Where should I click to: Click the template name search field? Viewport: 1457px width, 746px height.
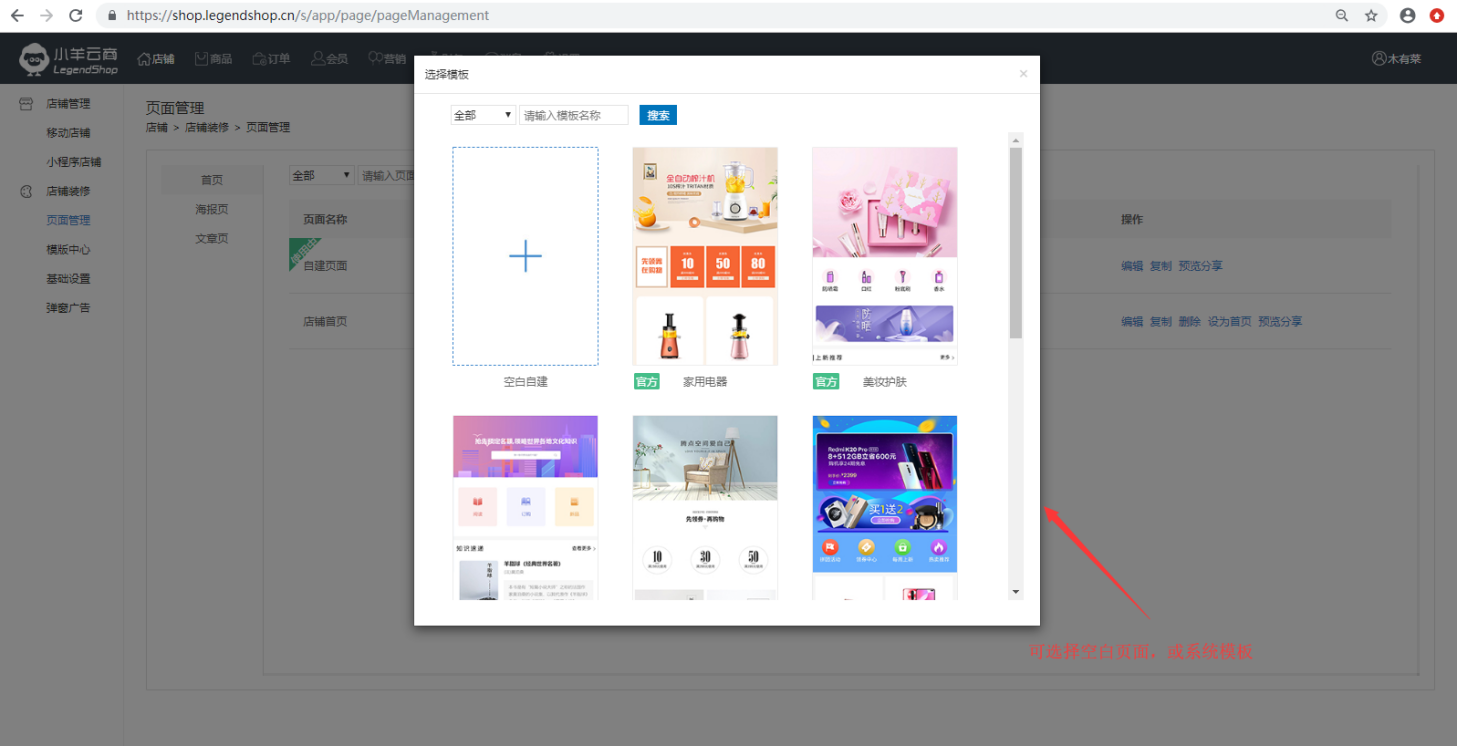point(573,115)
